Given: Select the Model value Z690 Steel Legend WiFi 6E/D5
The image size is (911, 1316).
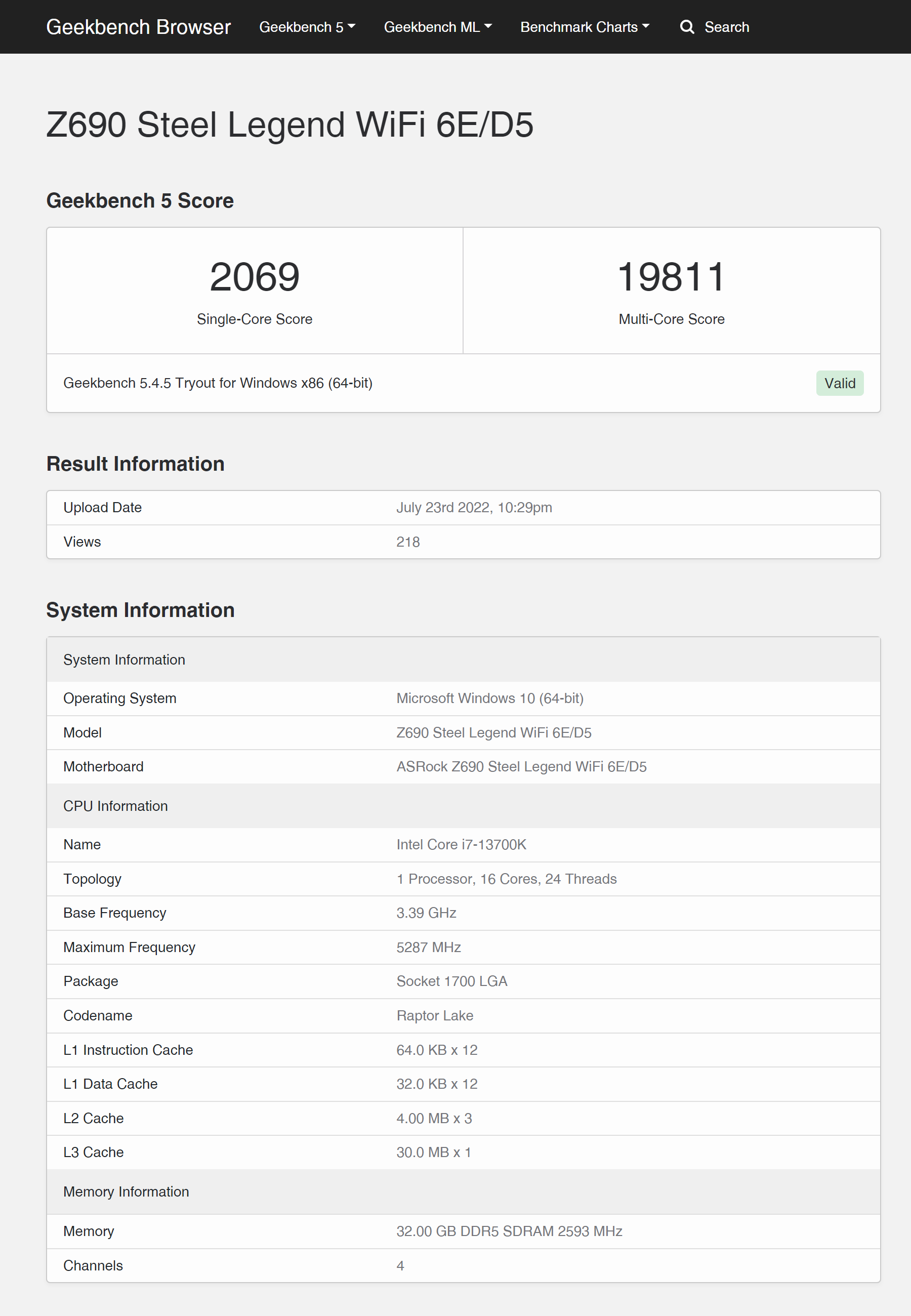Looking at the screenshot, I should [494, 732].
